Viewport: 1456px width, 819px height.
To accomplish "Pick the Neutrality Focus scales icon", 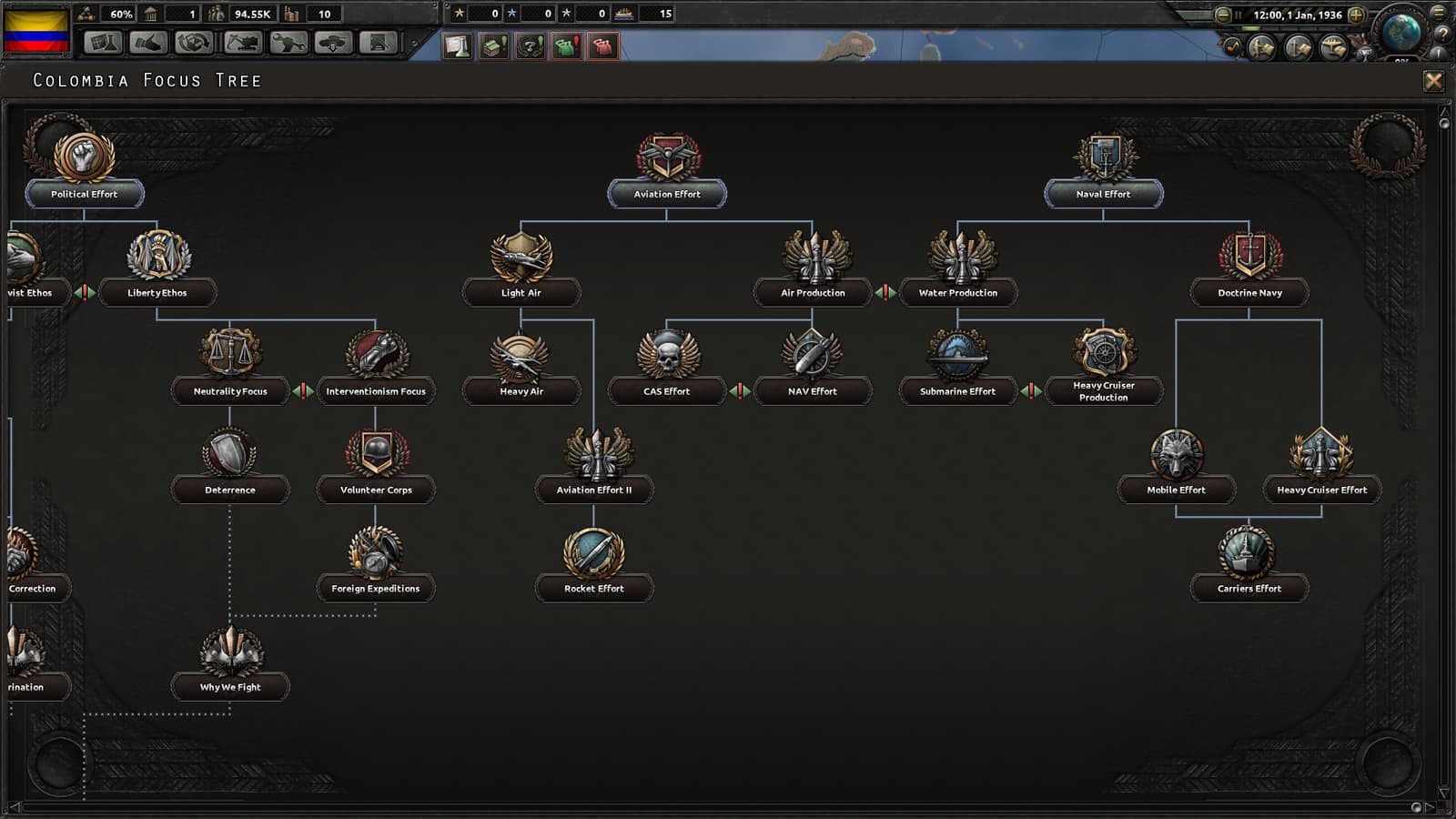I will pos(230,354).
